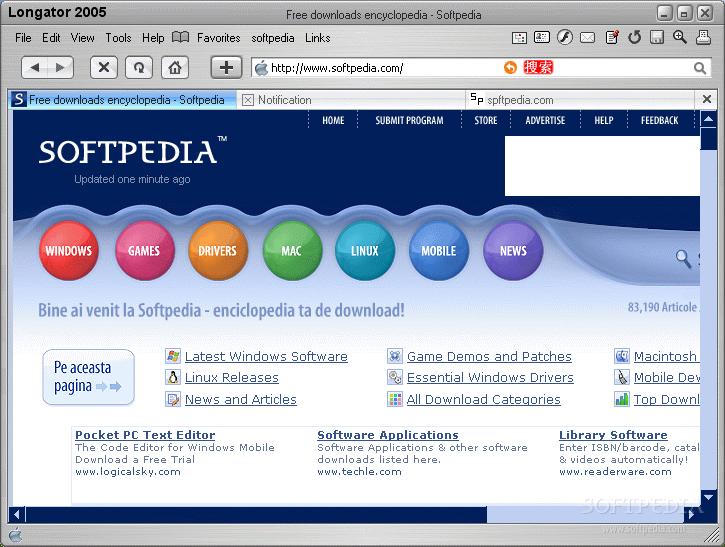Click the FEEDBACK header link

[659, 120]
